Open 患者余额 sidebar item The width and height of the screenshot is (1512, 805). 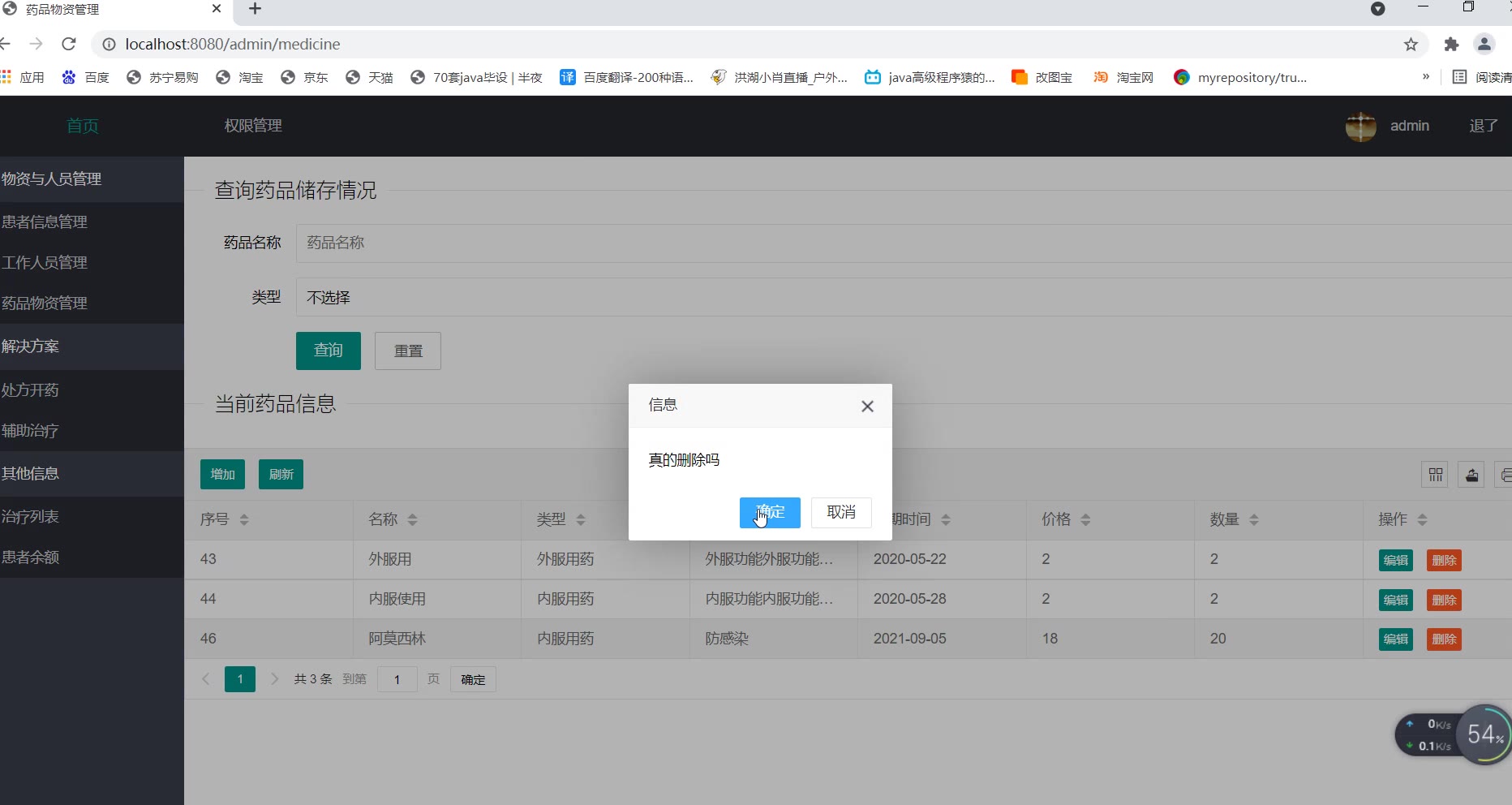click(92, 557)
